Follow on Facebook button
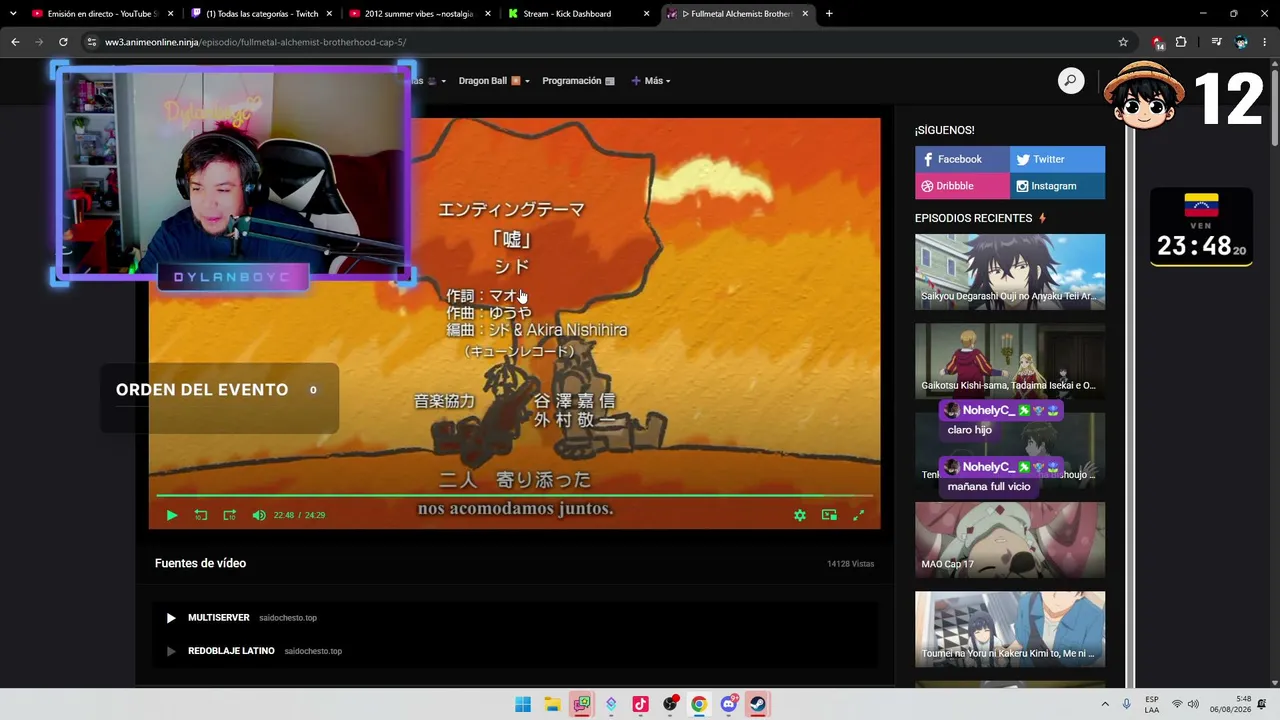The width and height of the screenshot is (1280, 720). [x=962, y=159]
